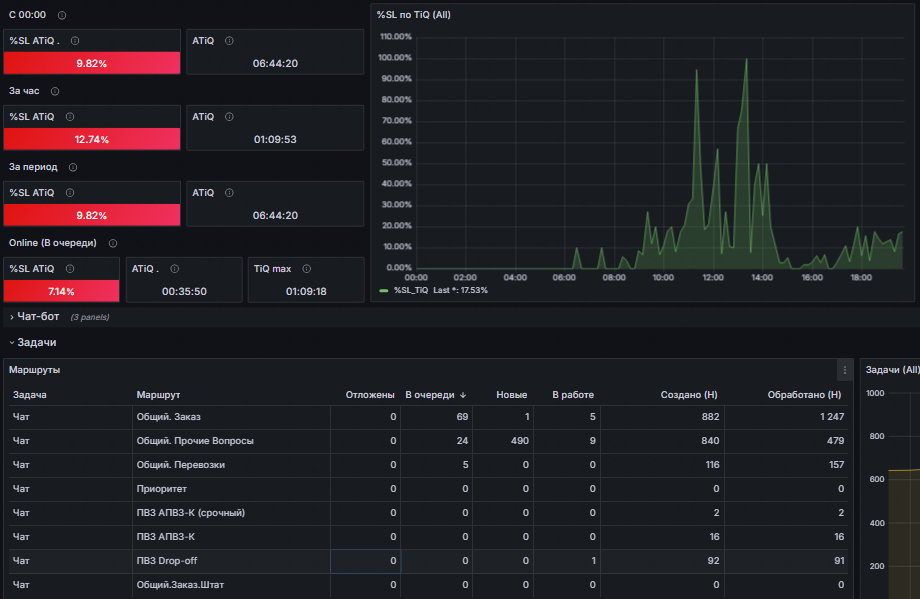Click info icon on TiQ max panel
This screenshot has height=599, width=920.
point(306,269)
